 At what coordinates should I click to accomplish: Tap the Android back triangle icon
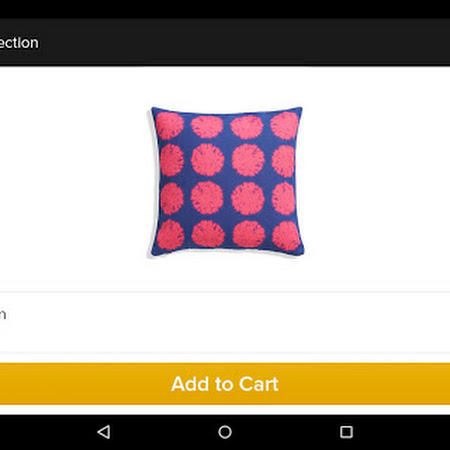click(x=104, y=432)
